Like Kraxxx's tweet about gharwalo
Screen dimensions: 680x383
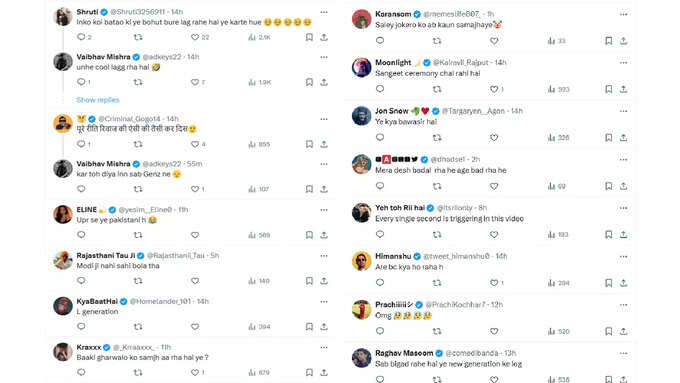click(195, 372)
